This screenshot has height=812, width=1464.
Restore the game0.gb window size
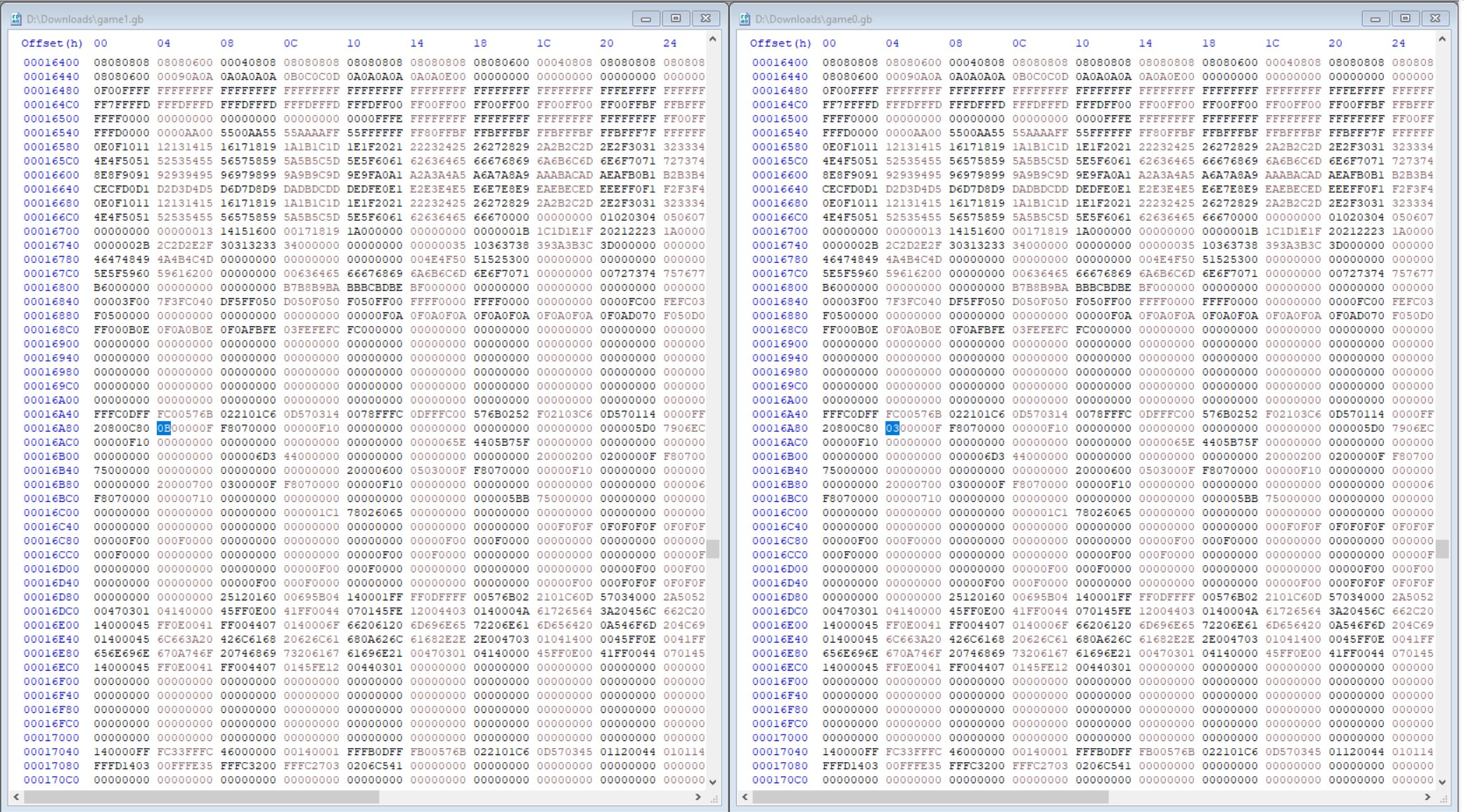1404,18
